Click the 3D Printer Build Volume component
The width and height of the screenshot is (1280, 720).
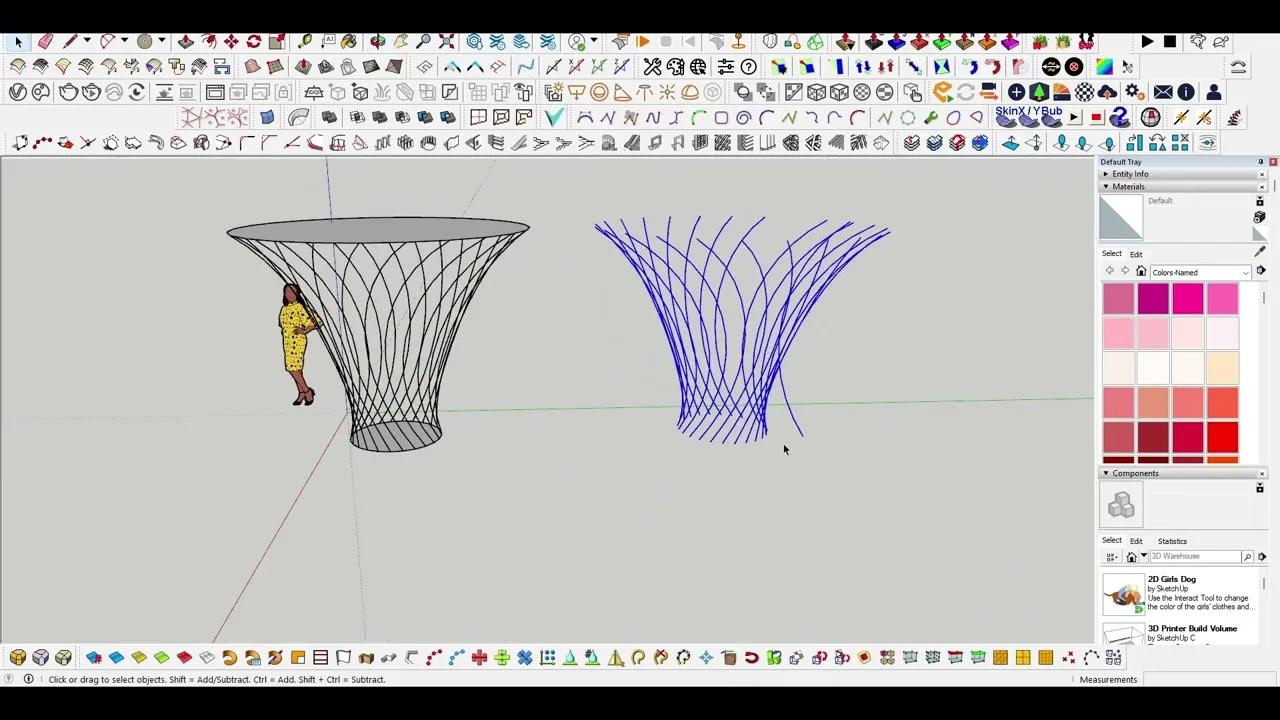point(1192,628)
